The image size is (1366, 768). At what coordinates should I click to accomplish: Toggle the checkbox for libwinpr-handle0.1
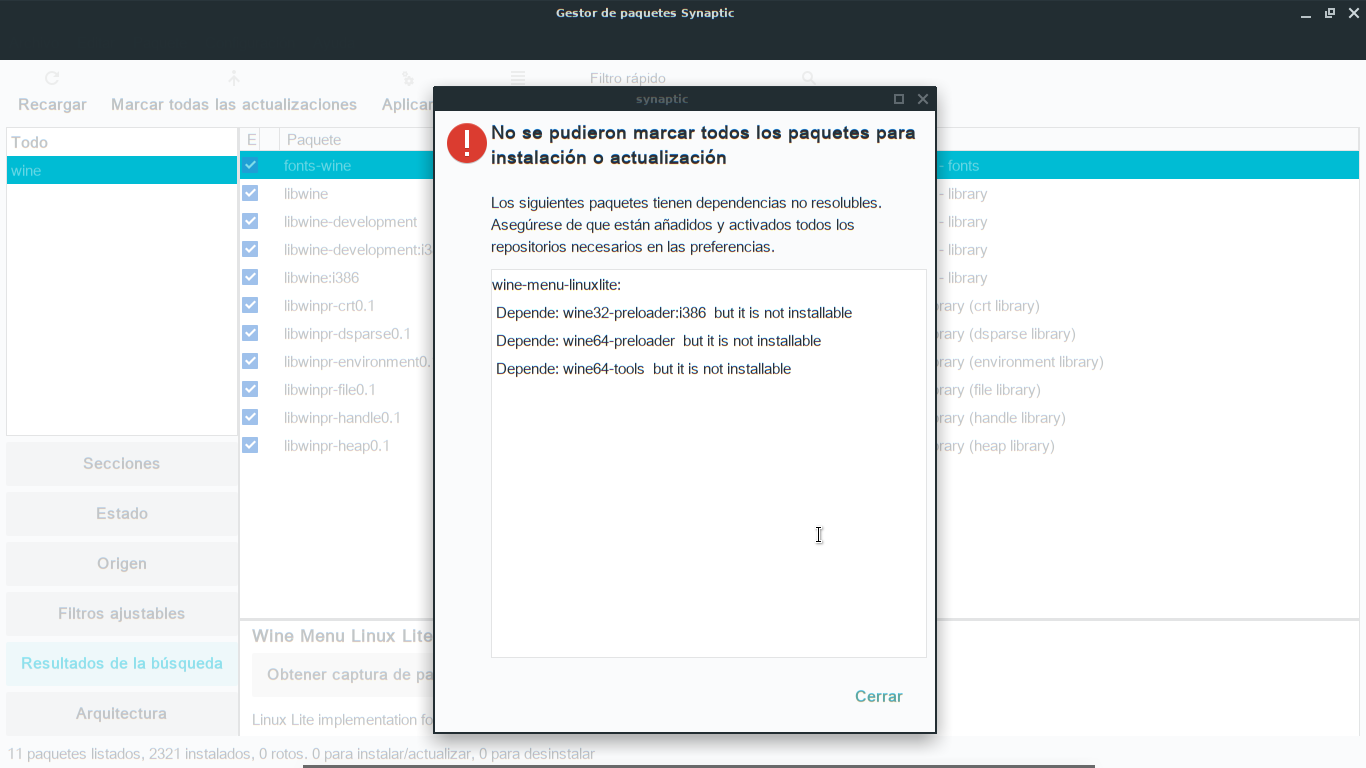250,417
